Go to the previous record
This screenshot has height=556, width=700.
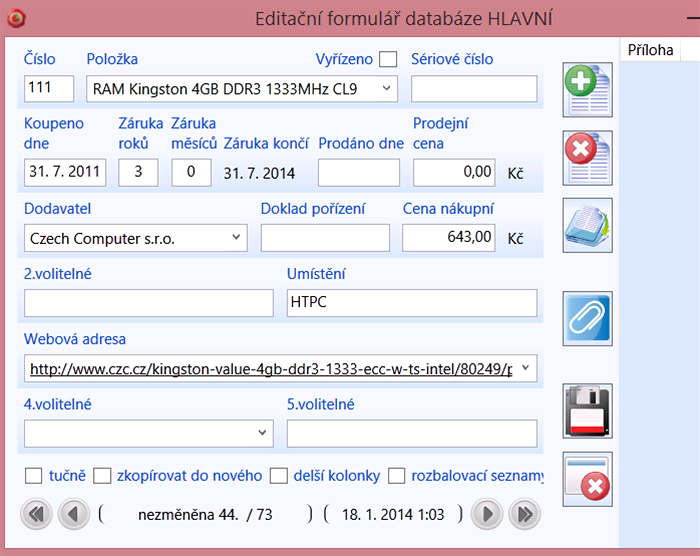(73, 514)
